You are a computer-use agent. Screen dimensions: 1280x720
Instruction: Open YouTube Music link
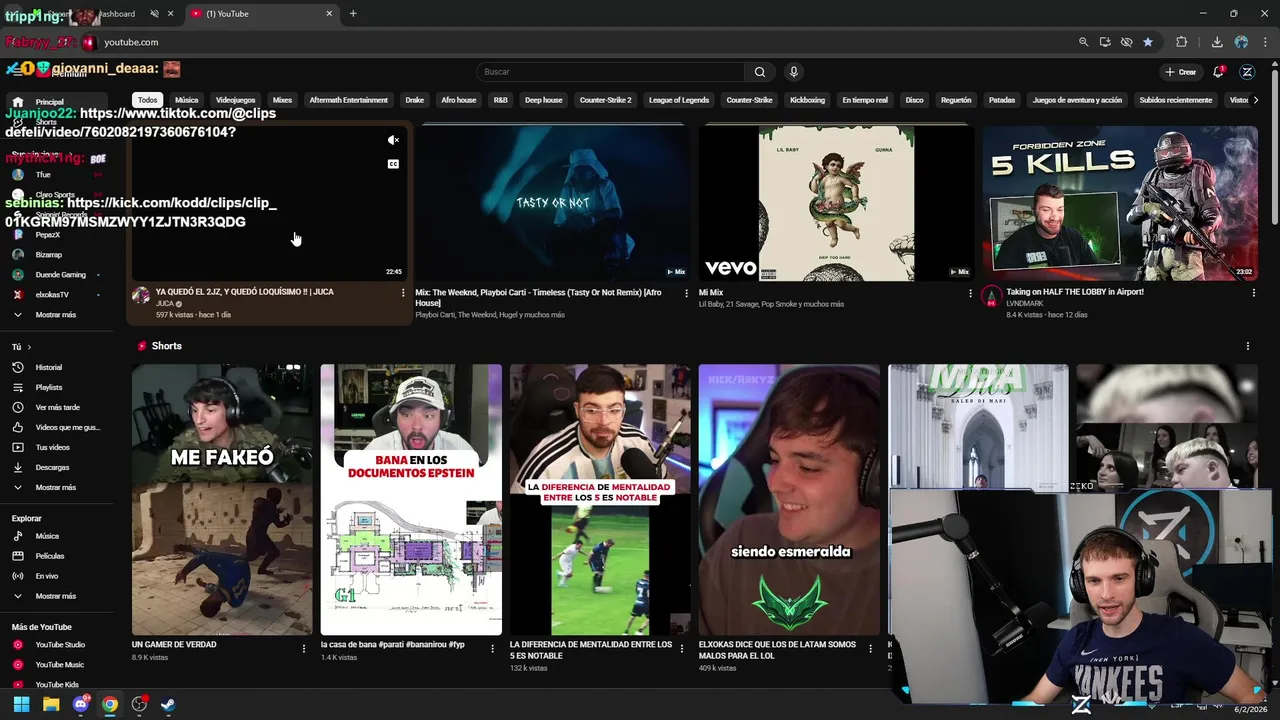click(59, 665)
